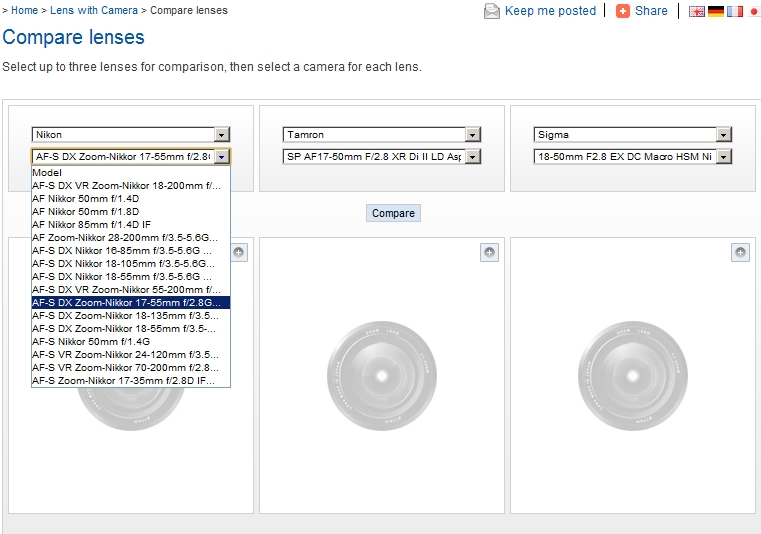Pick AF-S VR Zoom-Nikkor 70-200mm f/2.8

131,368
